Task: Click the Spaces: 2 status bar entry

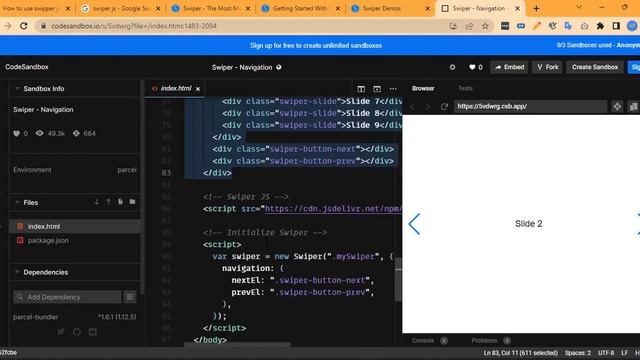Action: (578, 353)
